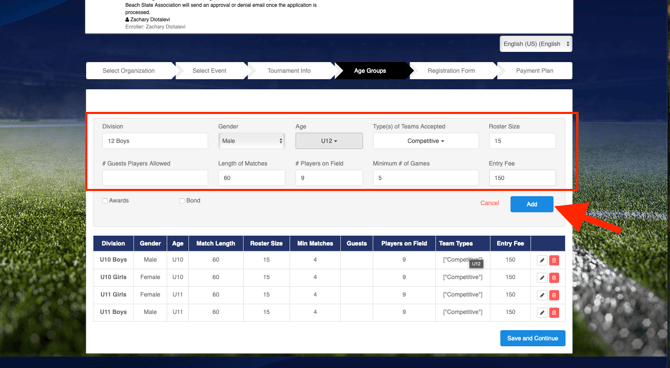Click the blue Add button
The height and width of the screenshot is (368, 670).
coord(532,204)
